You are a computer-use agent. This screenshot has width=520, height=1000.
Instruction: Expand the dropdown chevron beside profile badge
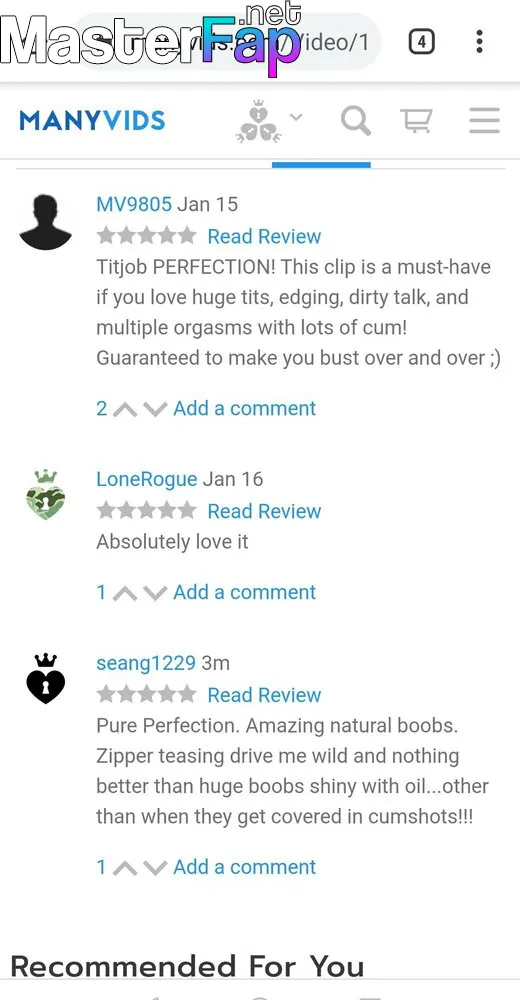(x=296, y=117)
